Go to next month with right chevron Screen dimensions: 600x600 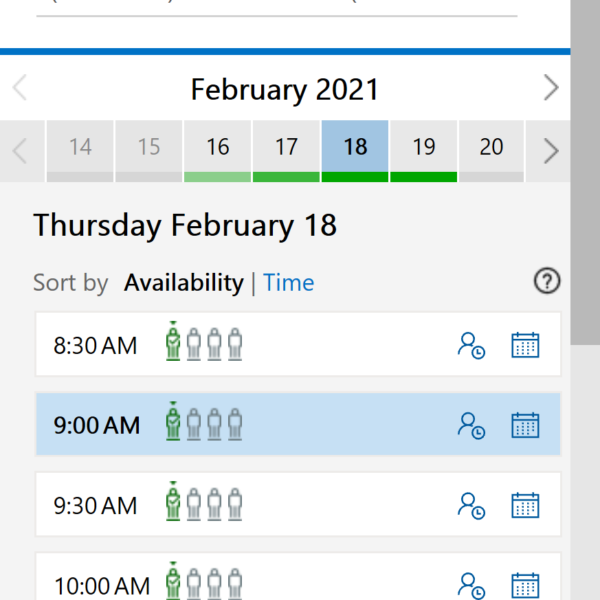[x=551, y=88]
